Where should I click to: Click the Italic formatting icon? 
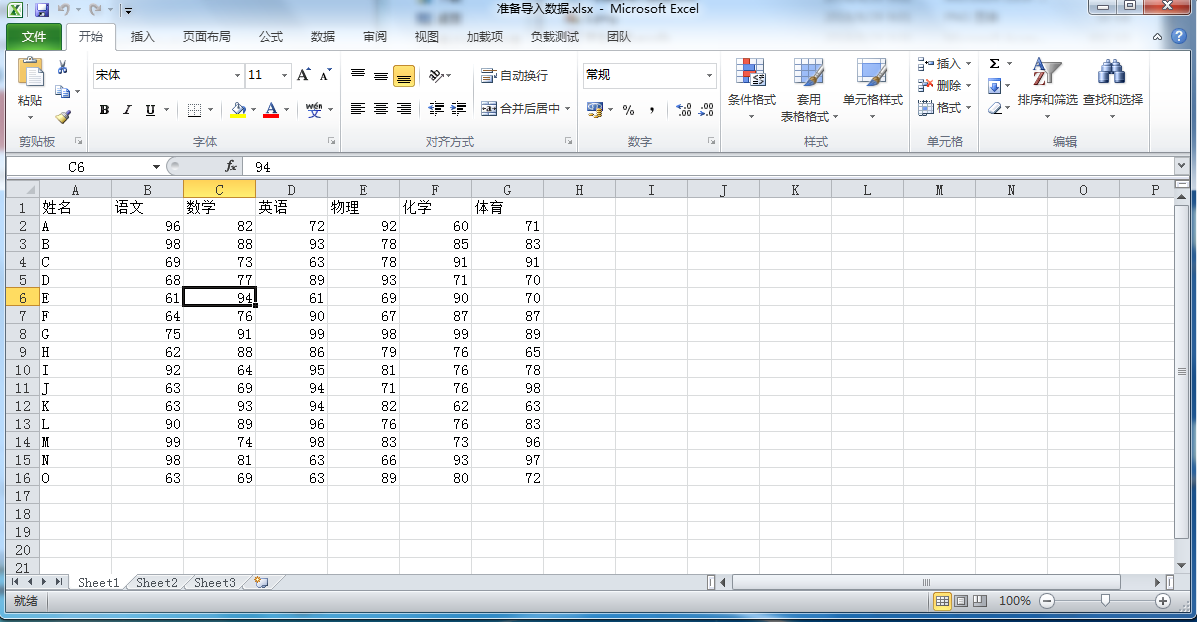(126, 110)
